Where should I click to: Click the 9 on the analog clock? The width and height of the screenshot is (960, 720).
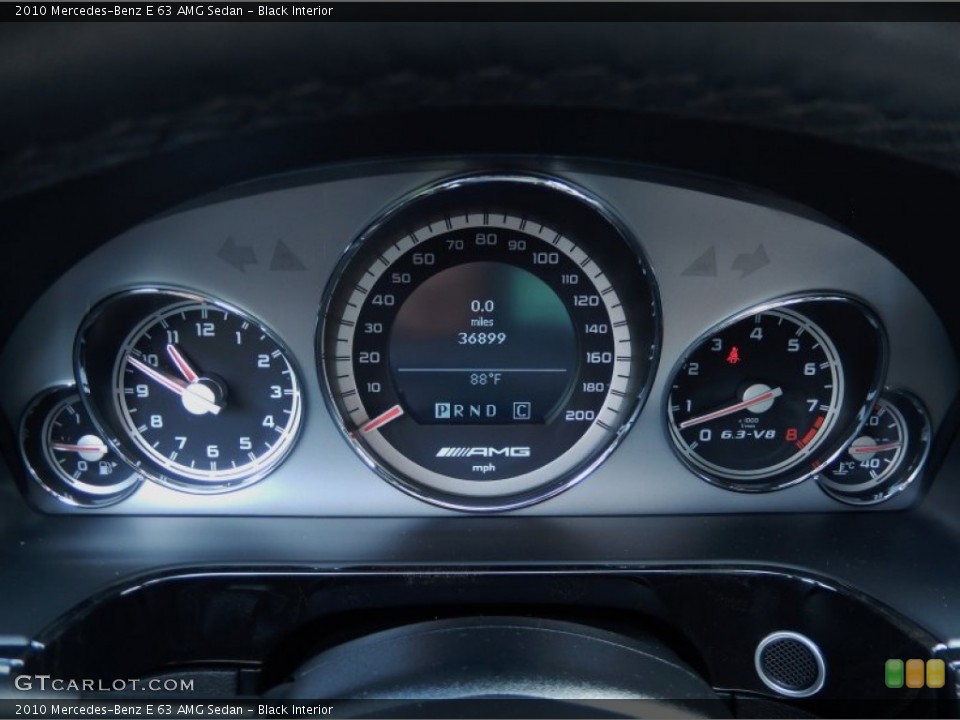tap(143, 391)
